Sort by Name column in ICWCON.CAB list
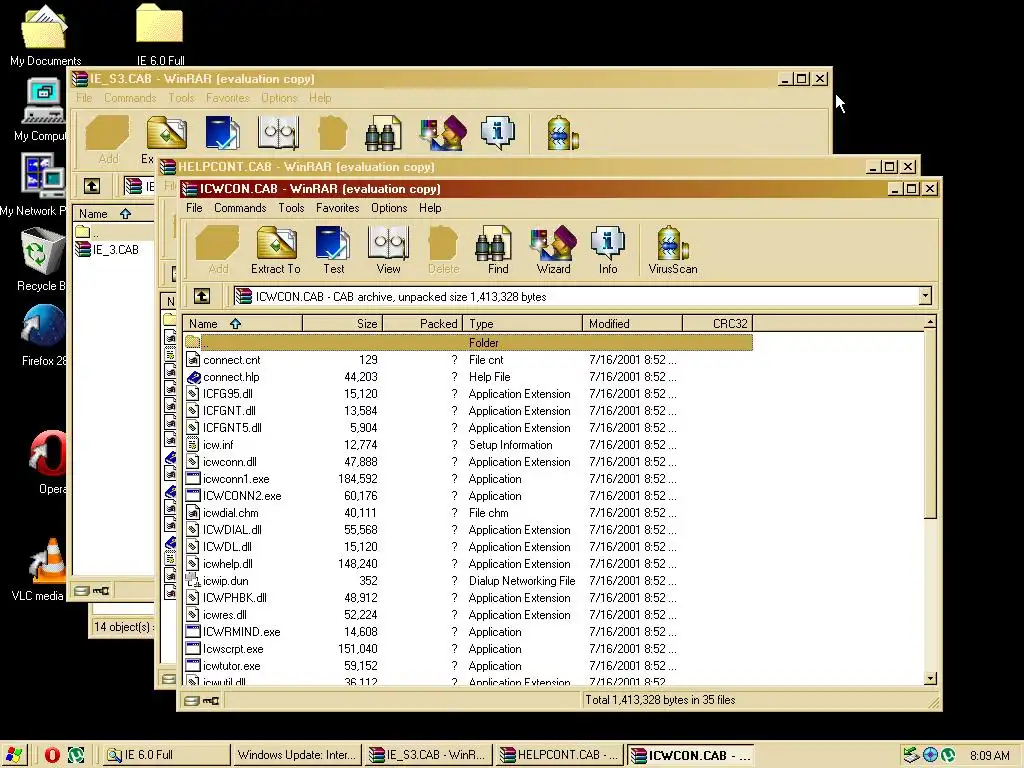 click(x=242, y=323)
